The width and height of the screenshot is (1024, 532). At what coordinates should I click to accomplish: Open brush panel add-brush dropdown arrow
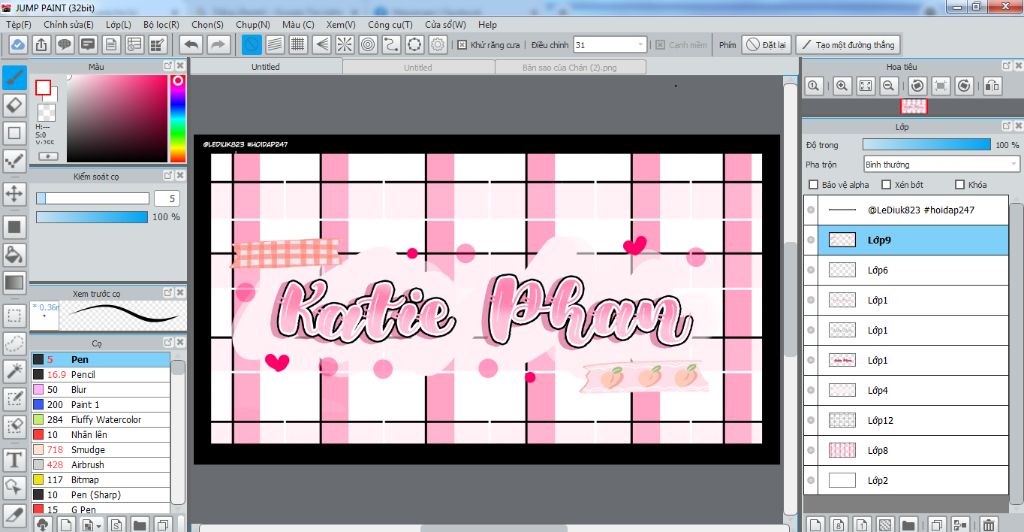pyautogui.click(x=99, y=525)
